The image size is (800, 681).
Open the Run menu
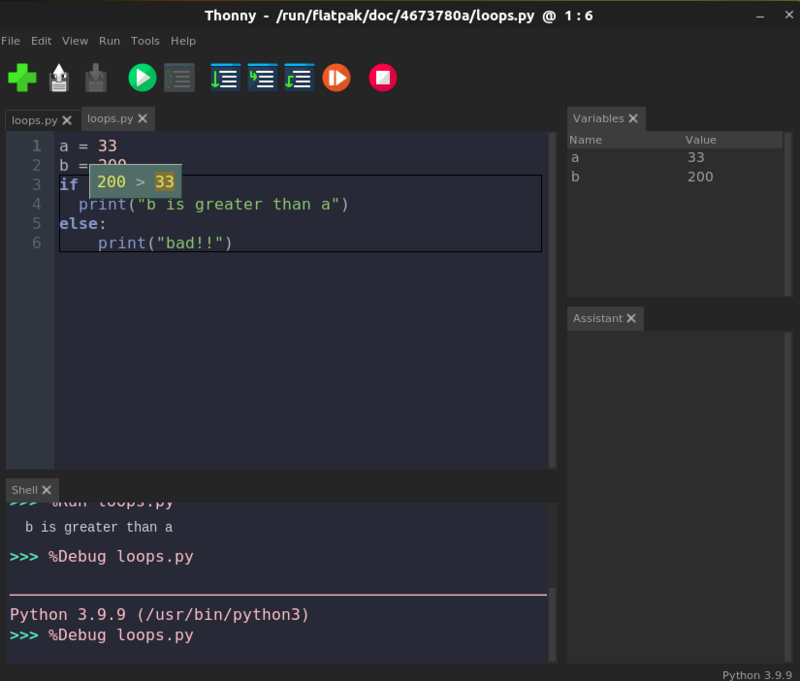pos(109,41)
